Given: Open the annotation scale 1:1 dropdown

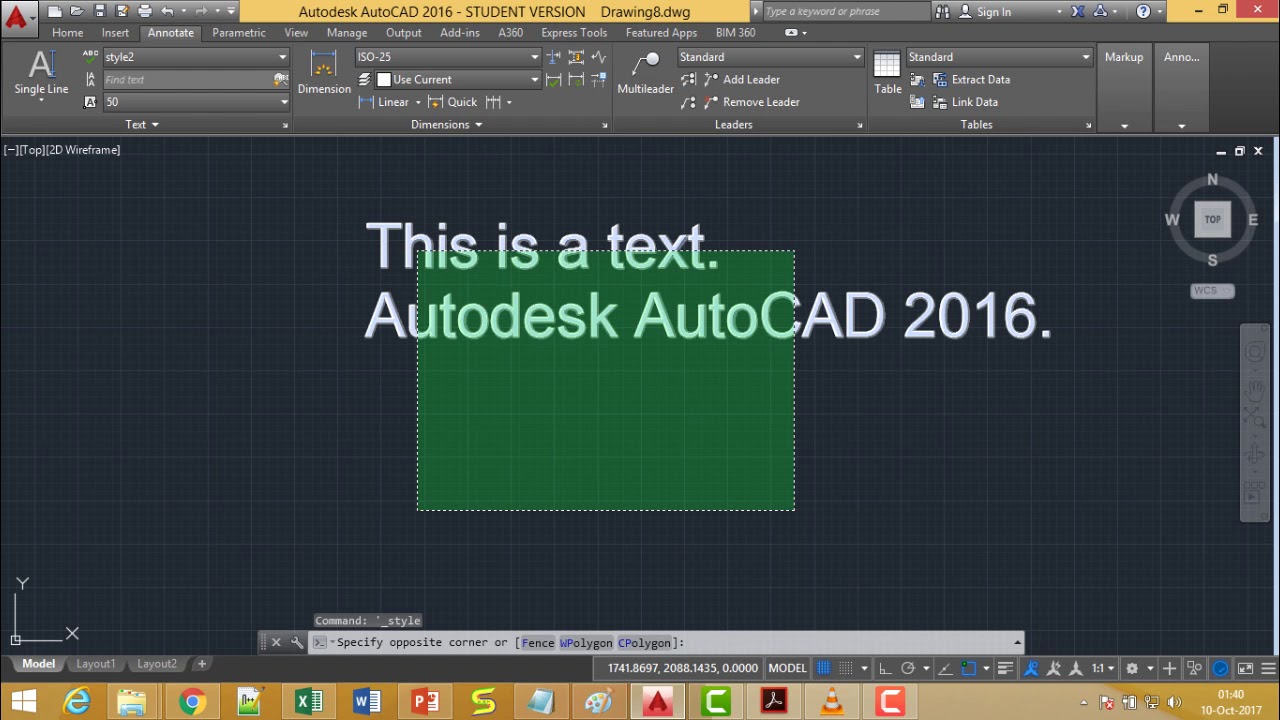Looking at the screenshot, I should 1103,668.
